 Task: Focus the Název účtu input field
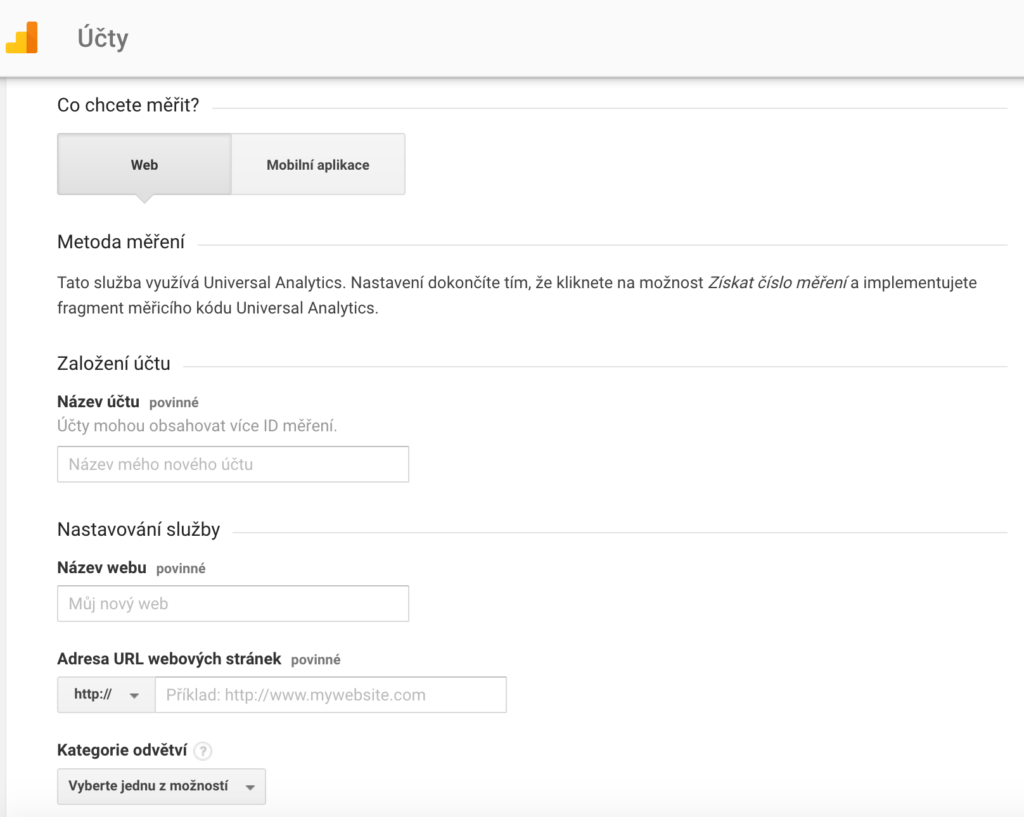(233, 464)
